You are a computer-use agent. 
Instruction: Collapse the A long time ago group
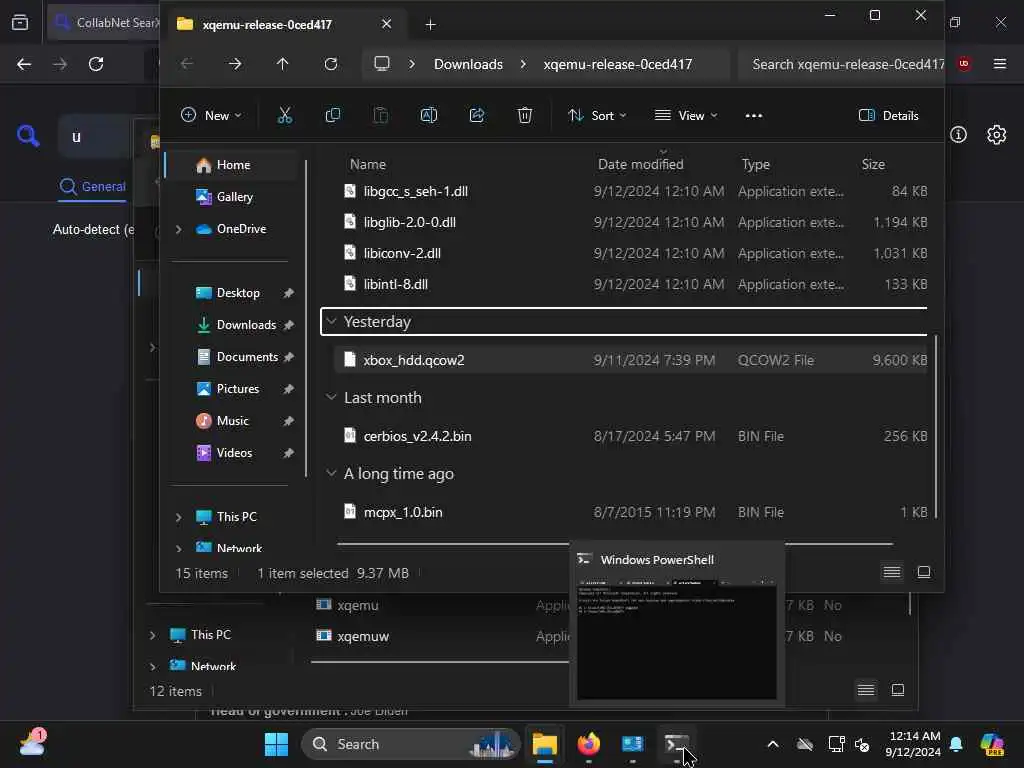click(331, 473)
